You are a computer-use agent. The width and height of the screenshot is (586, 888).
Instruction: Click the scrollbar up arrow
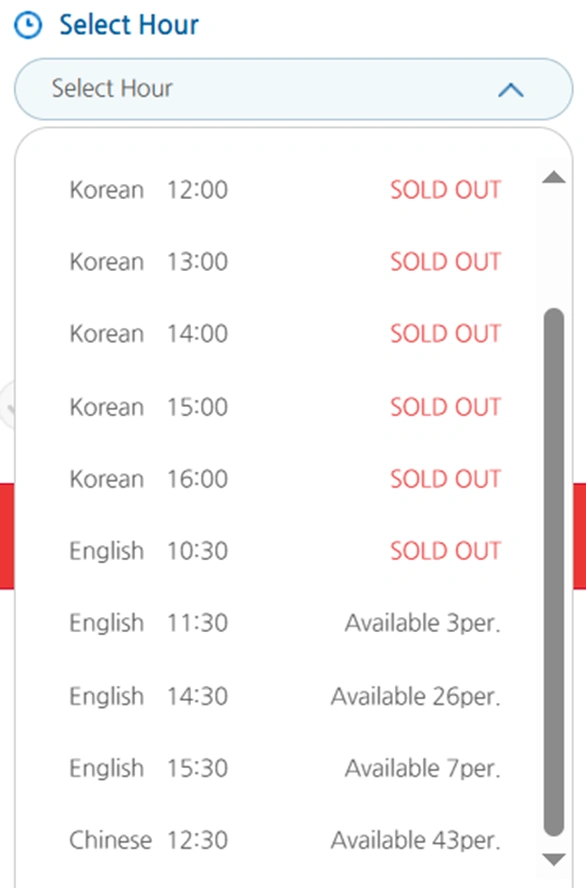point(553,177)
